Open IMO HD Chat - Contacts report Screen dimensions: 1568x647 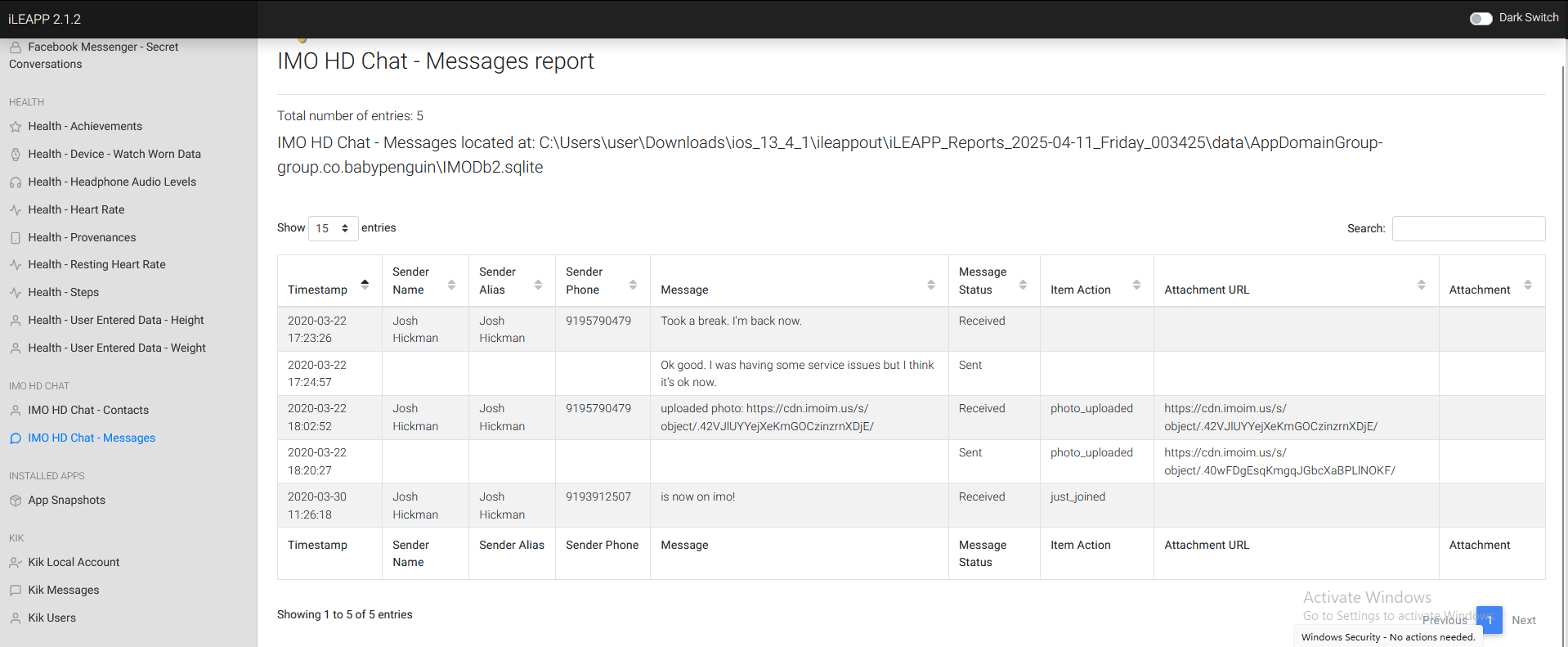[x=88, y=411]
